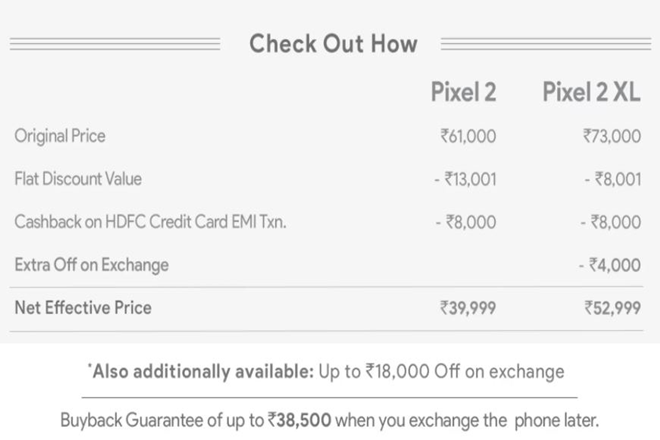
Task: Click the ₹4,000 exchange discount value
Action: tap(609, 266)
